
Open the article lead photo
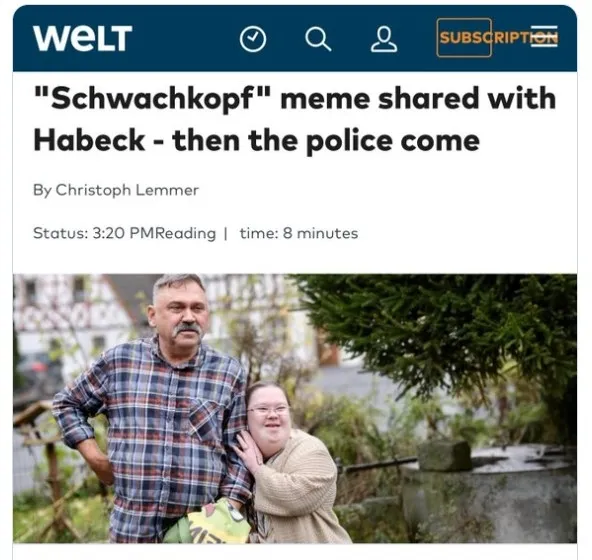click(295, 409)
